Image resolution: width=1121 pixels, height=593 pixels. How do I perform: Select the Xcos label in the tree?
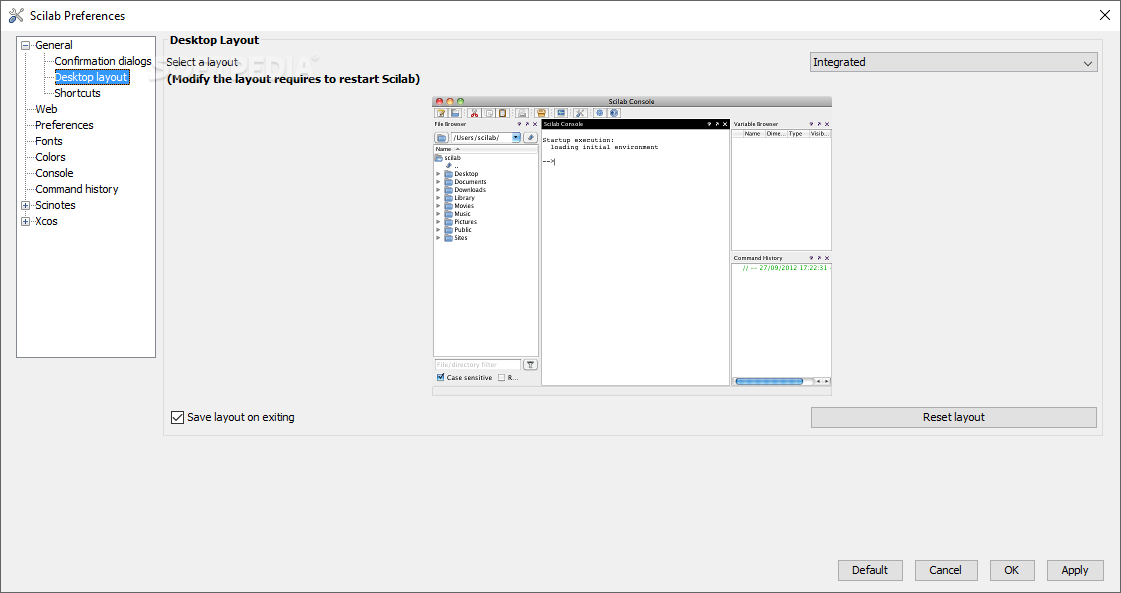point(46,221)
